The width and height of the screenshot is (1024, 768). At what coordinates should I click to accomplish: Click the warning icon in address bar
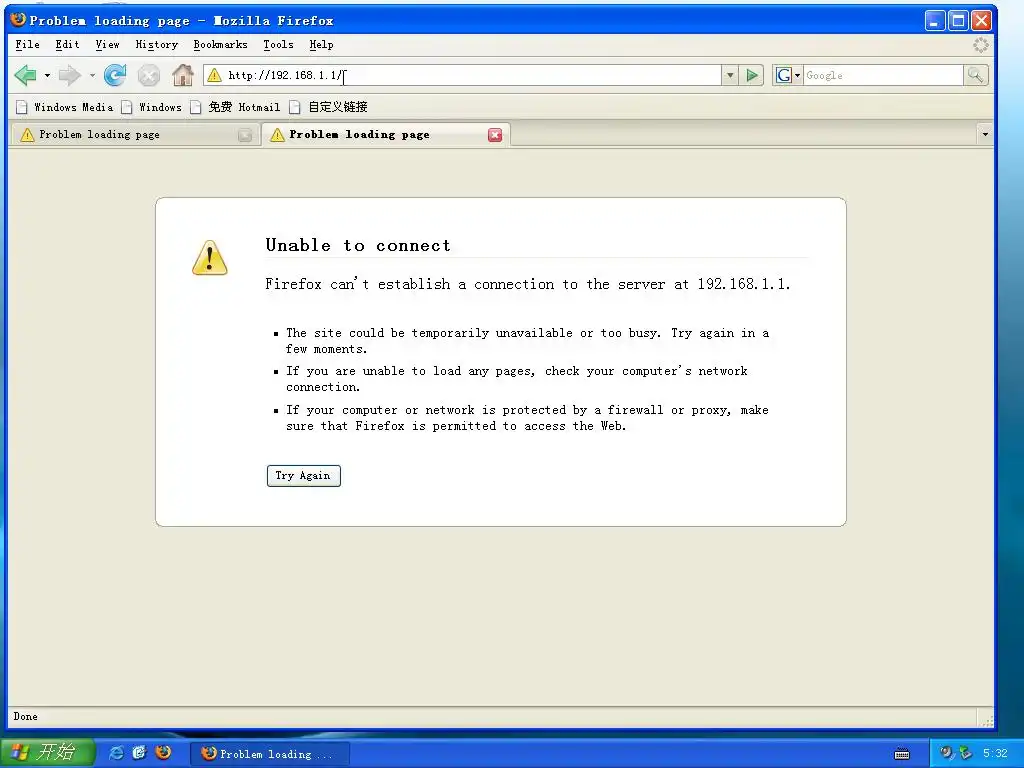214,75
